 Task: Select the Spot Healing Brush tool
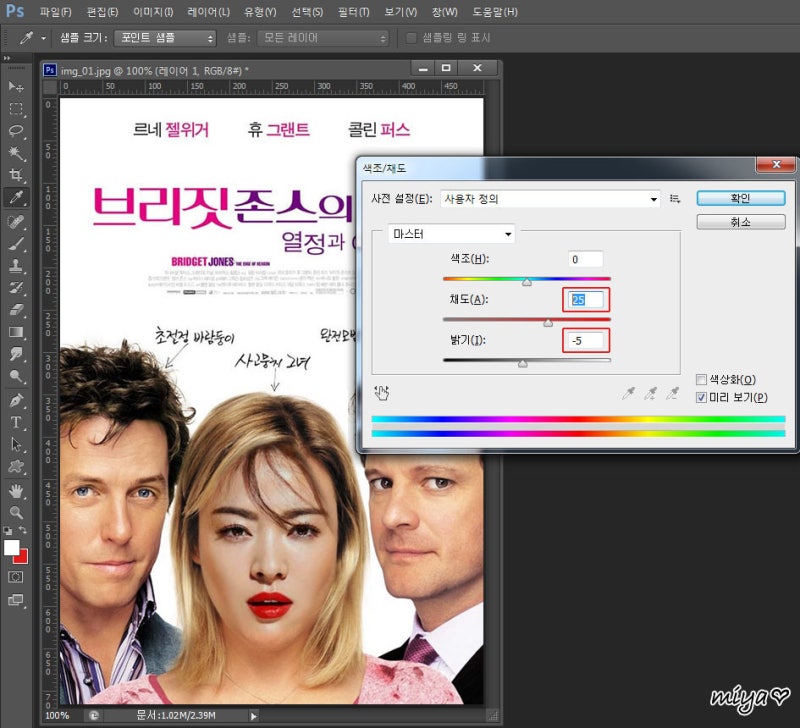coord(16,221)
